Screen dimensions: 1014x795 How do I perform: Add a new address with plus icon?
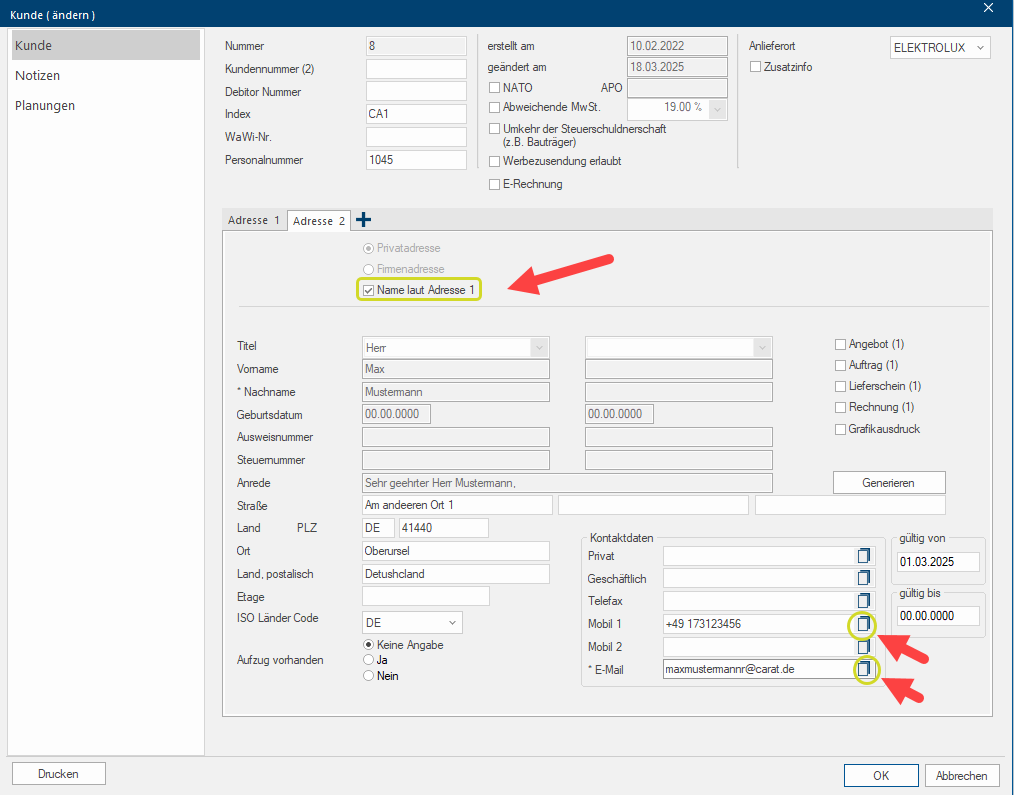(x=363, y=220)
